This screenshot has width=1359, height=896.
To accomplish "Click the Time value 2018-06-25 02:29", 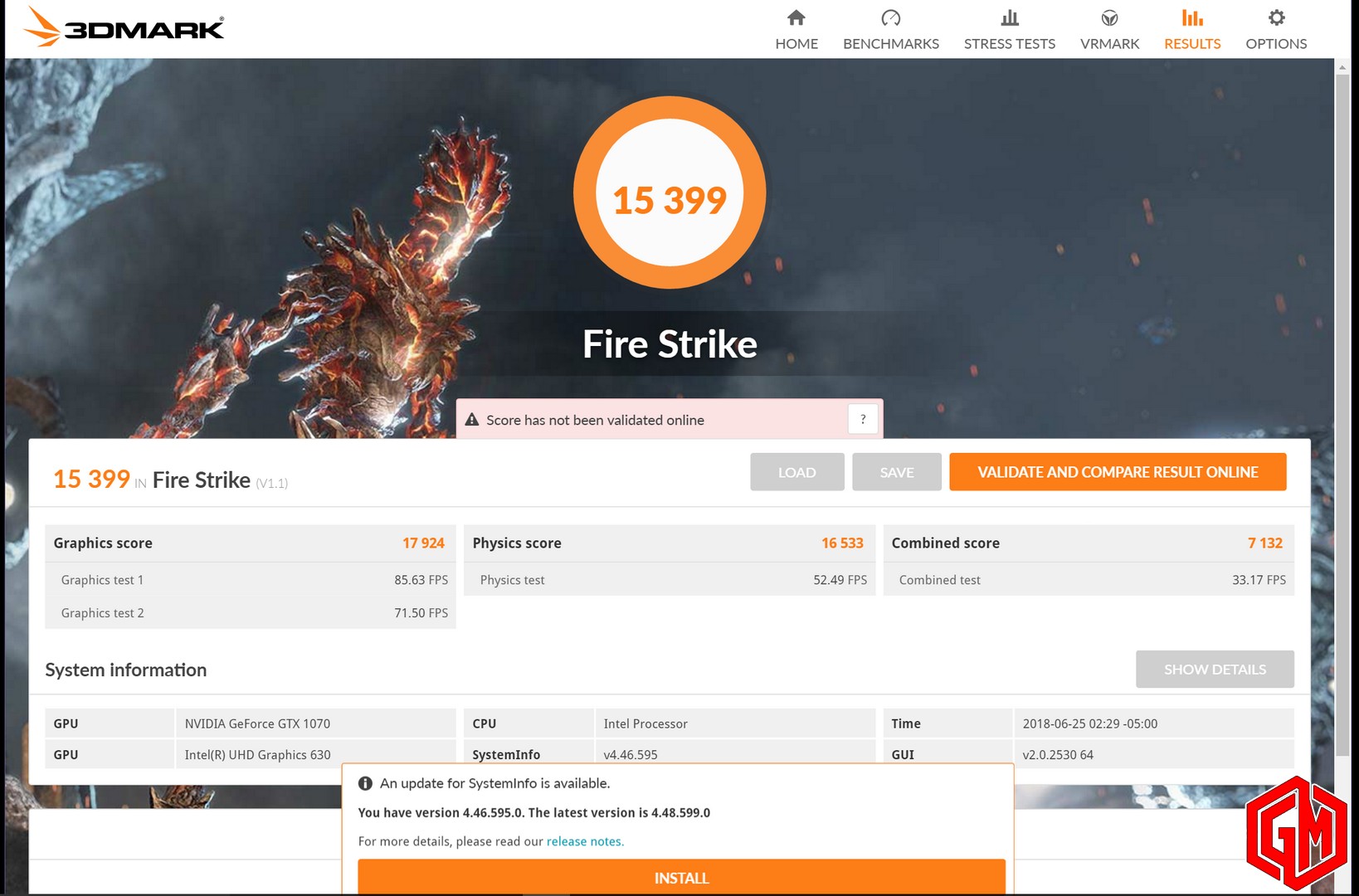I will 1089,723.
